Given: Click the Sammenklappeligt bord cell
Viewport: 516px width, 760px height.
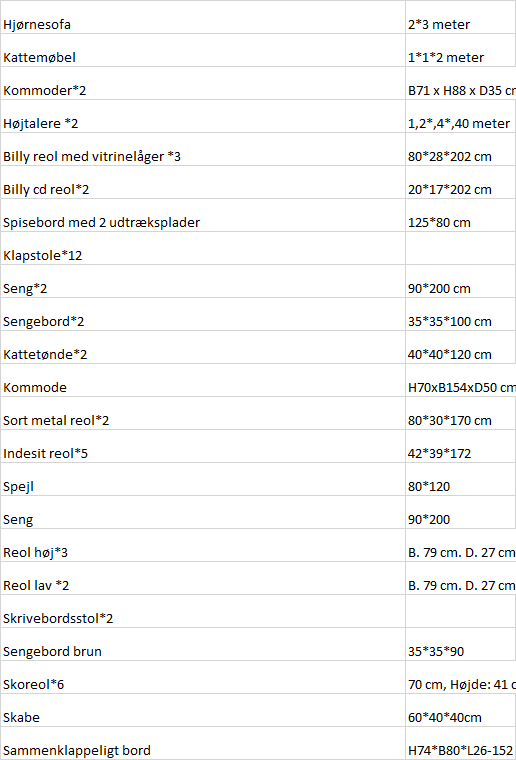Looking at the screenshot, I should pos(203,743).
